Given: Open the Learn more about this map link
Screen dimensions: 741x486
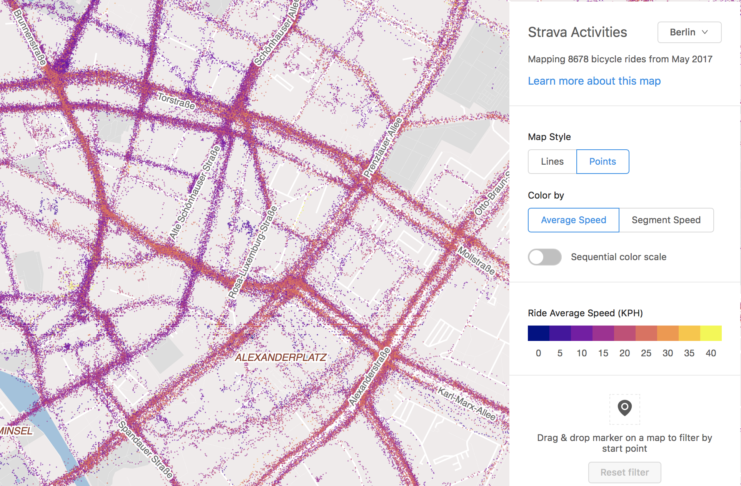Looking at the screenshot, I should (x=594, y=80).
